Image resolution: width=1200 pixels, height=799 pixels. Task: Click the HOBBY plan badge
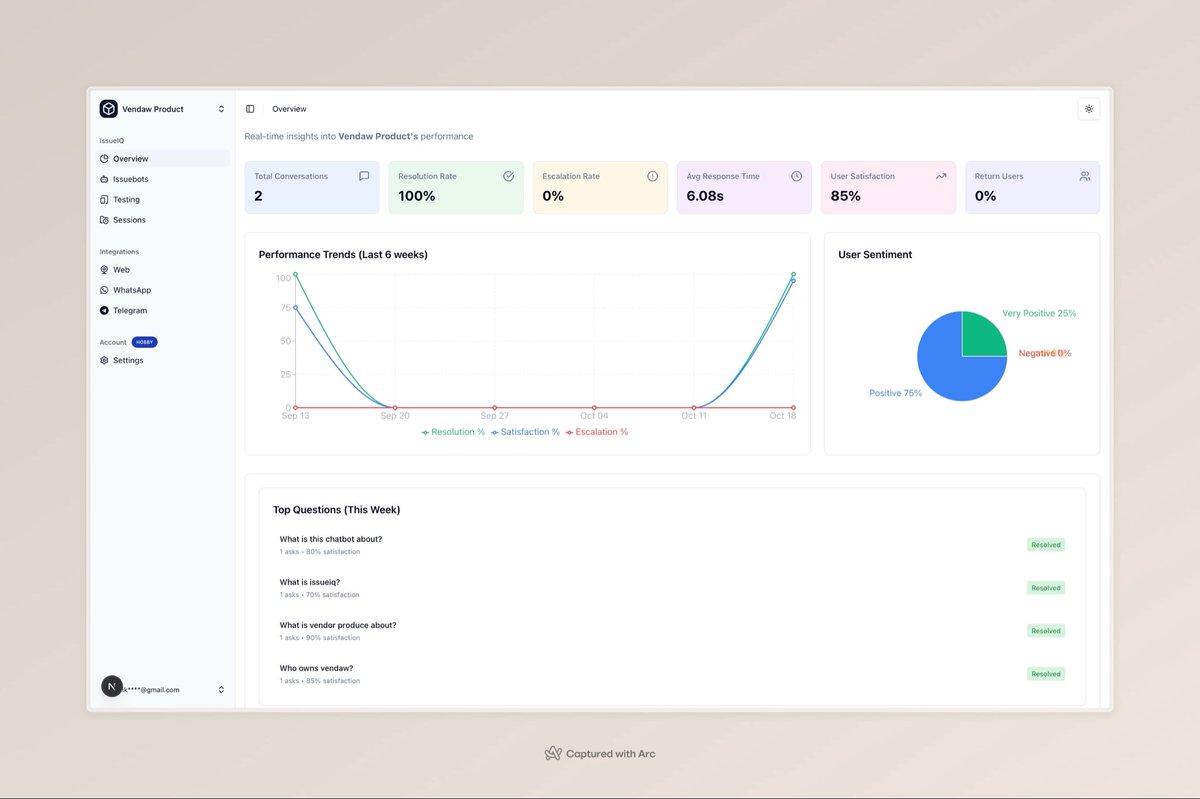pyautogui.click(x=144, y=342)
